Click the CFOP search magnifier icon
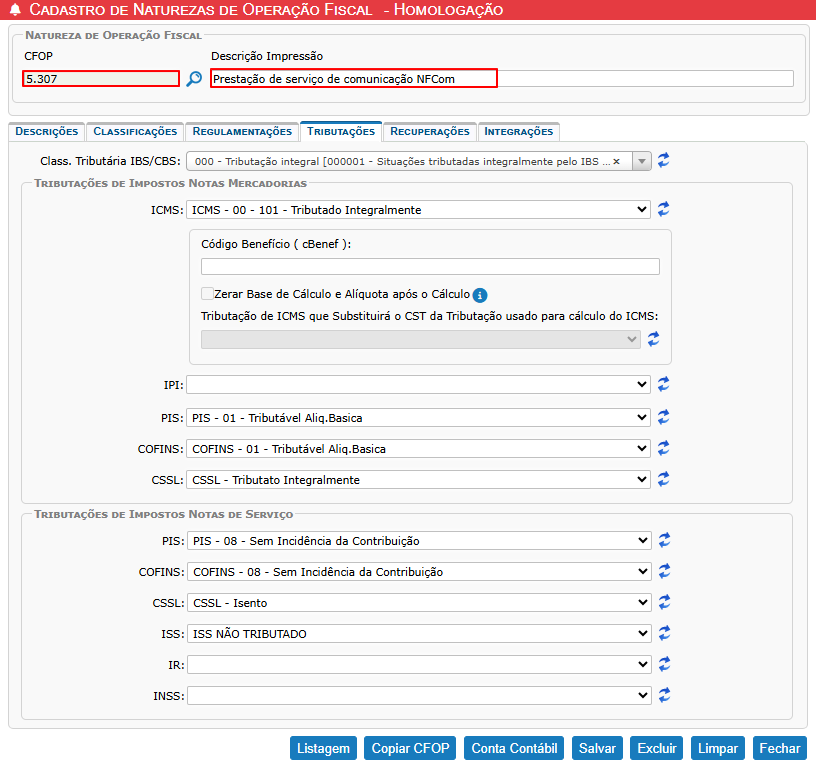 194,79
